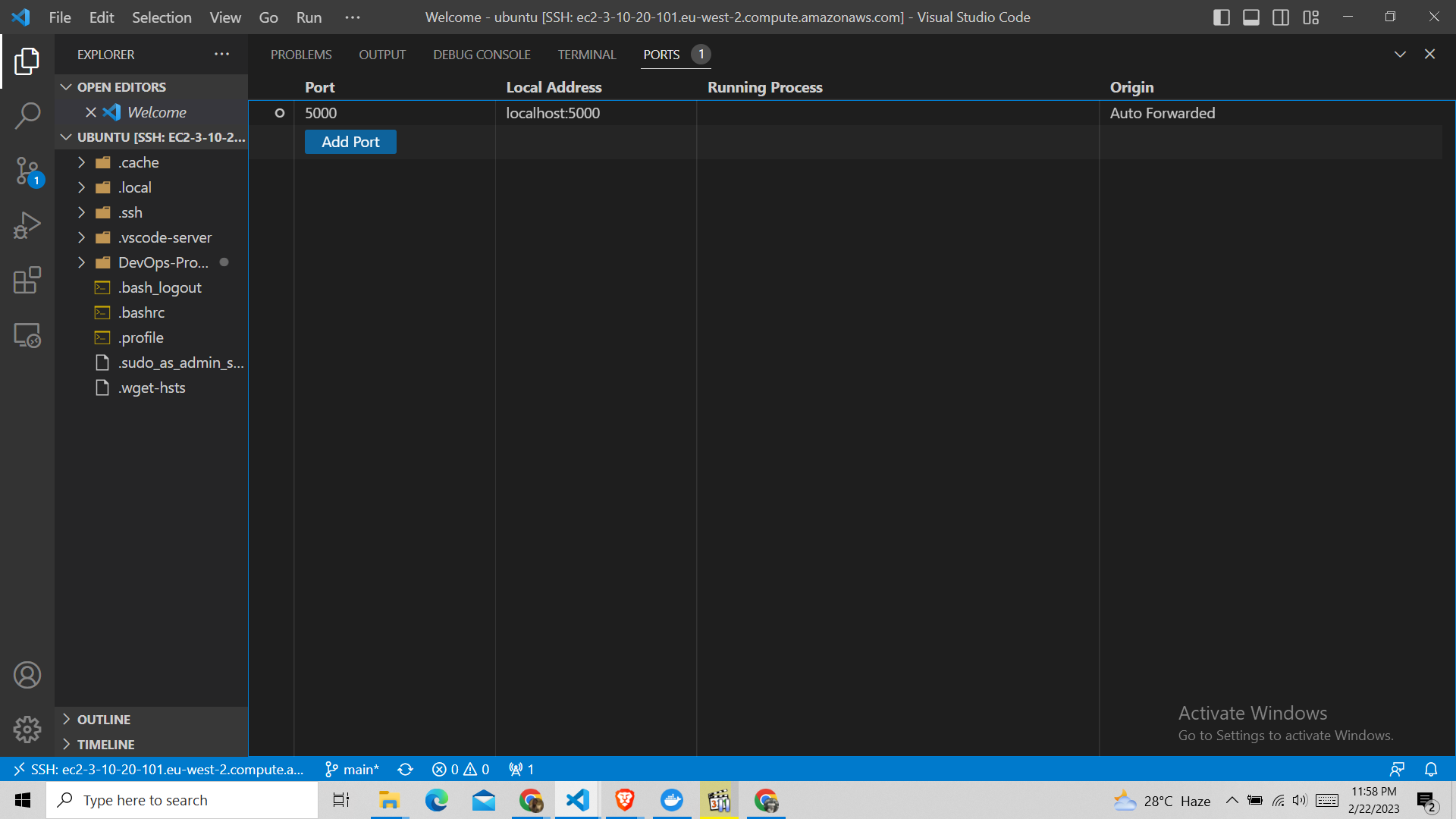Open the Run menu
The width and height of the screenshot is (1456, 819).
pyautogui.click(x=308, y=17)
